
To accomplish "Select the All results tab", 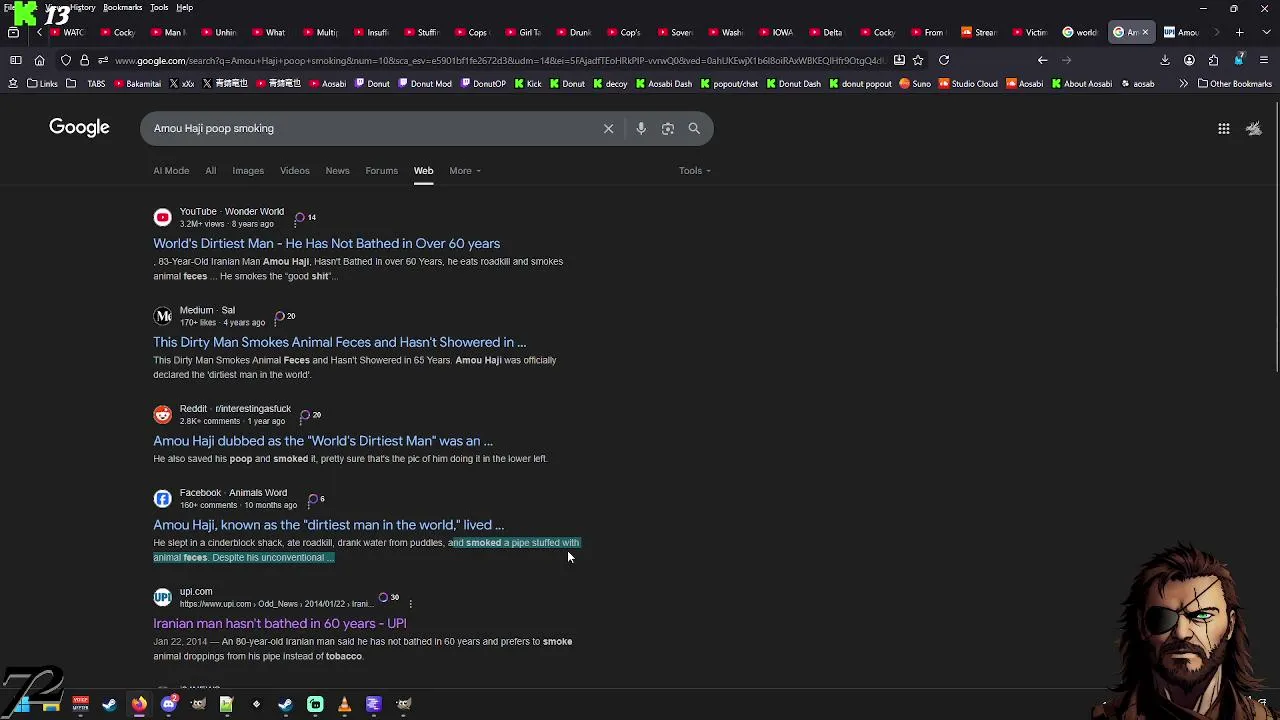I will tap(210, 170).
